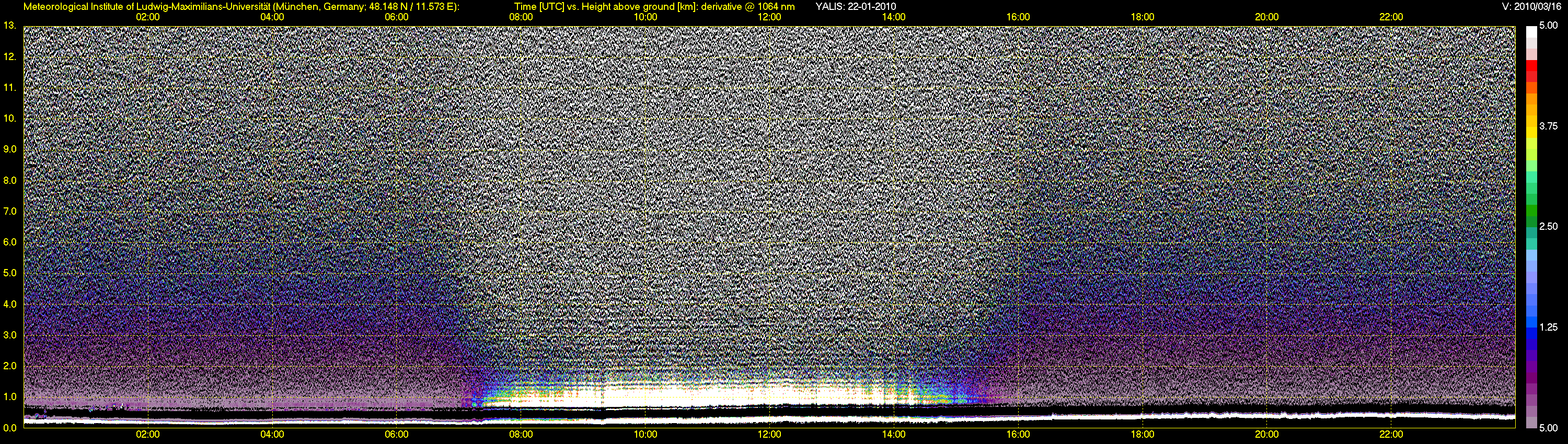This screenshot has width=1568, height=444.
Task: Click the 1.0 km height axis label
Action: point(10,396)
